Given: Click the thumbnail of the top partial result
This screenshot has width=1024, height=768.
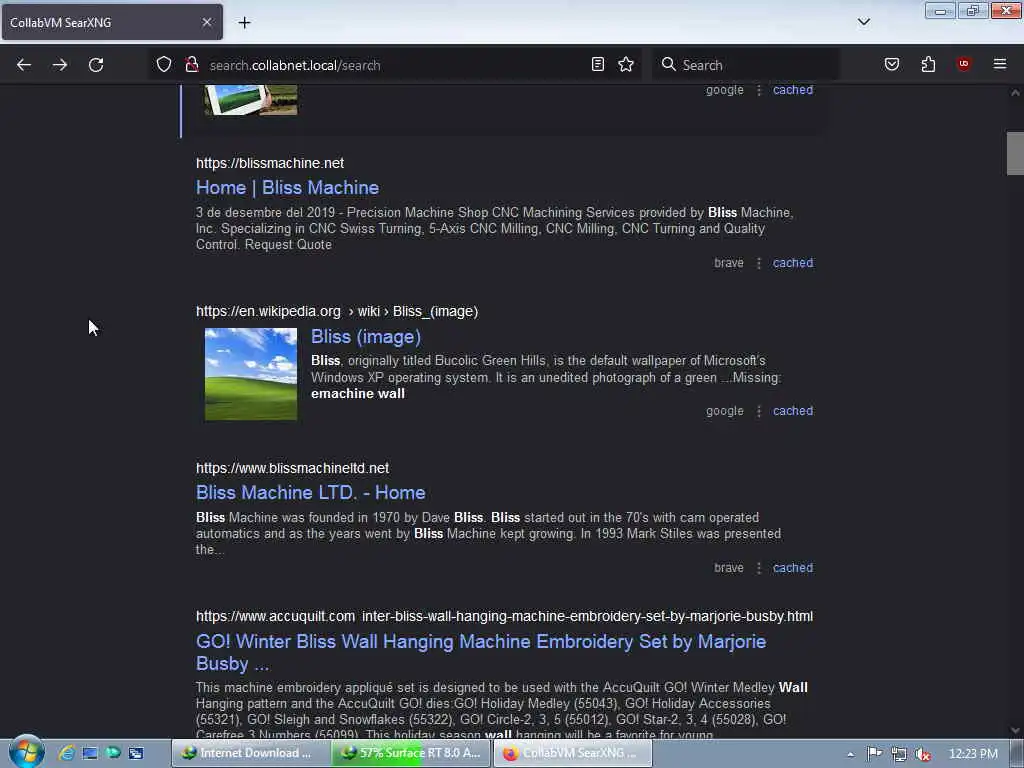Looking at the screenshot, I should (x=251, y=100).
